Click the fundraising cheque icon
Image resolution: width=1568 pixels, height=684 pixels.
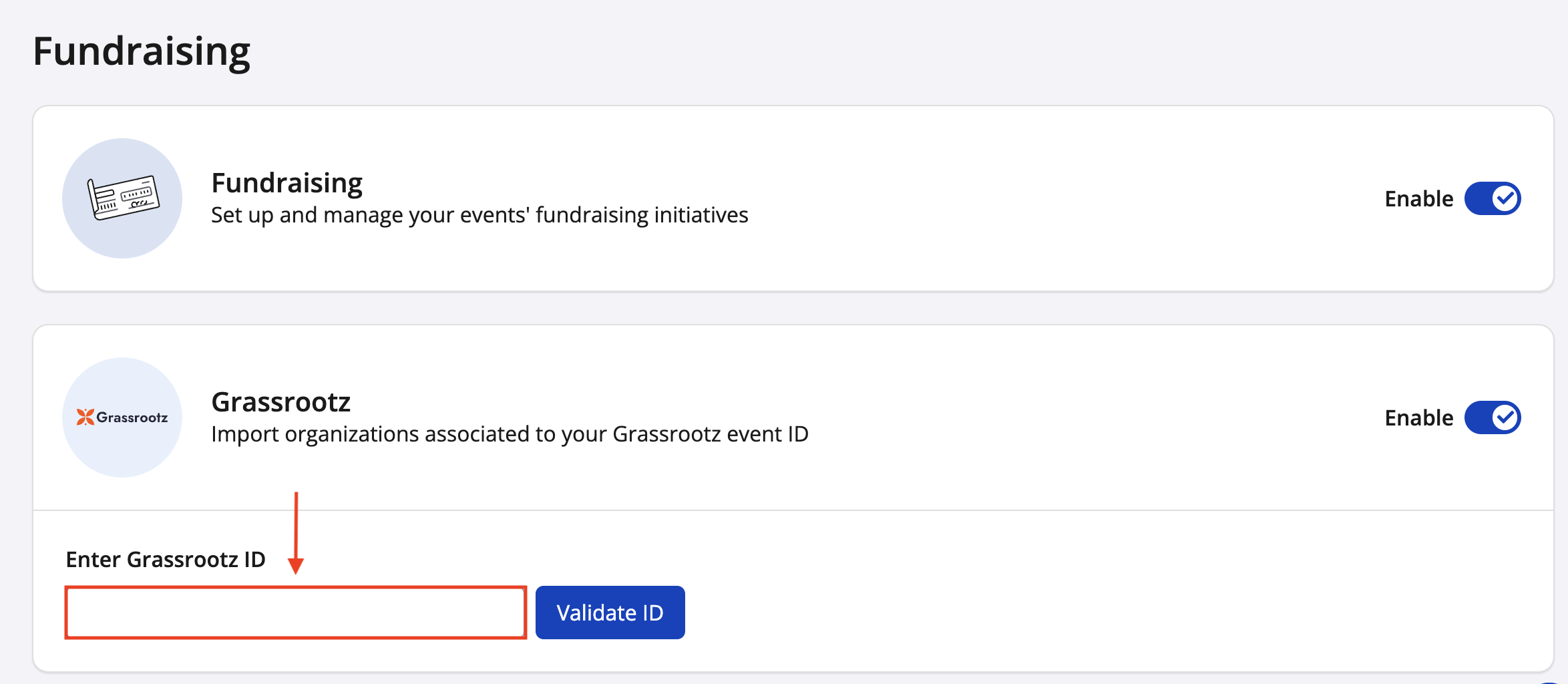coord(124,198)
